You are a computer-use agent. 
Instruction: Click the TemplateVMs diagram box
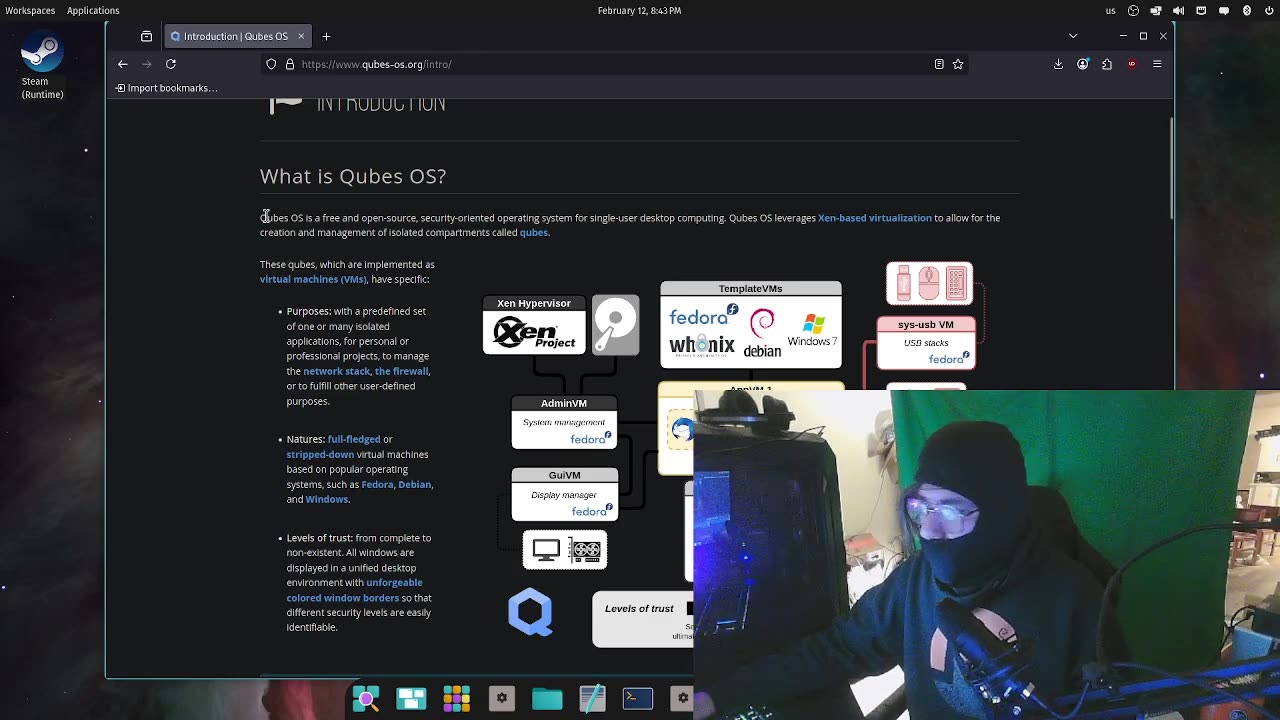(x=751, y=325)
